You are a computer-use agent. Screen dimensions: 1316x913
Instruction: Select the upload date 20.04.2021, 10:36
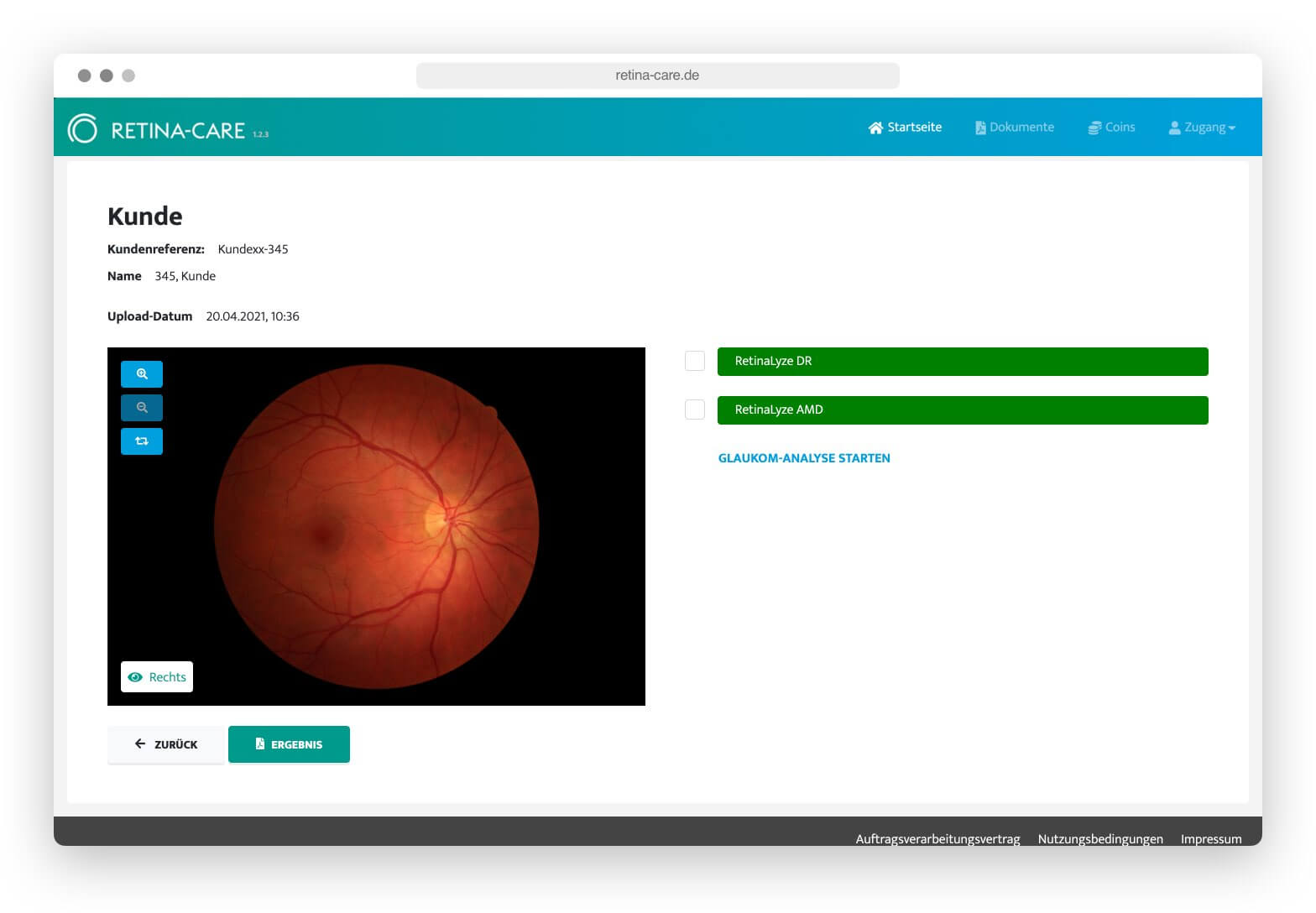pos(253,316)
